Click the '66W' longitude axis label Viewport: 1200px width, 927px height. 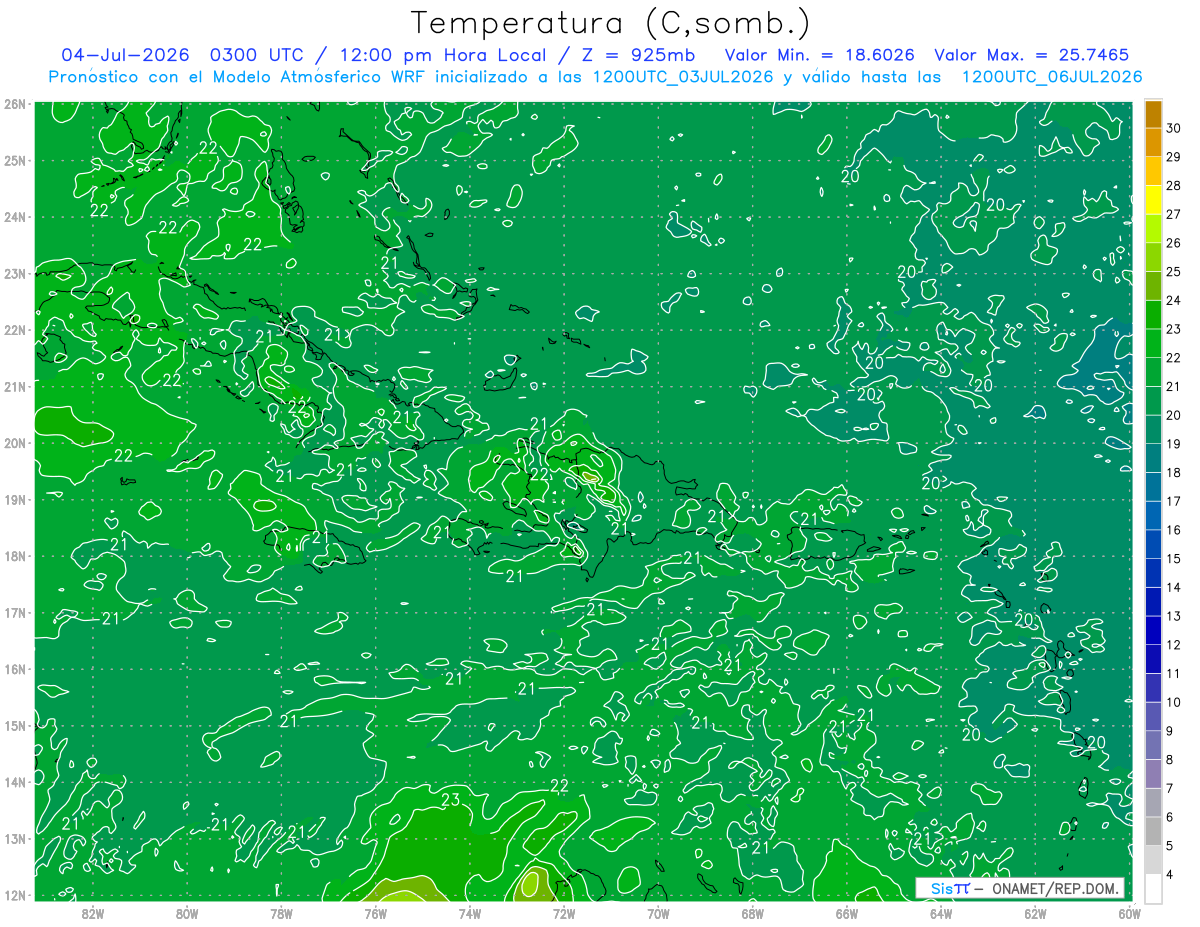tap(847, 914)
